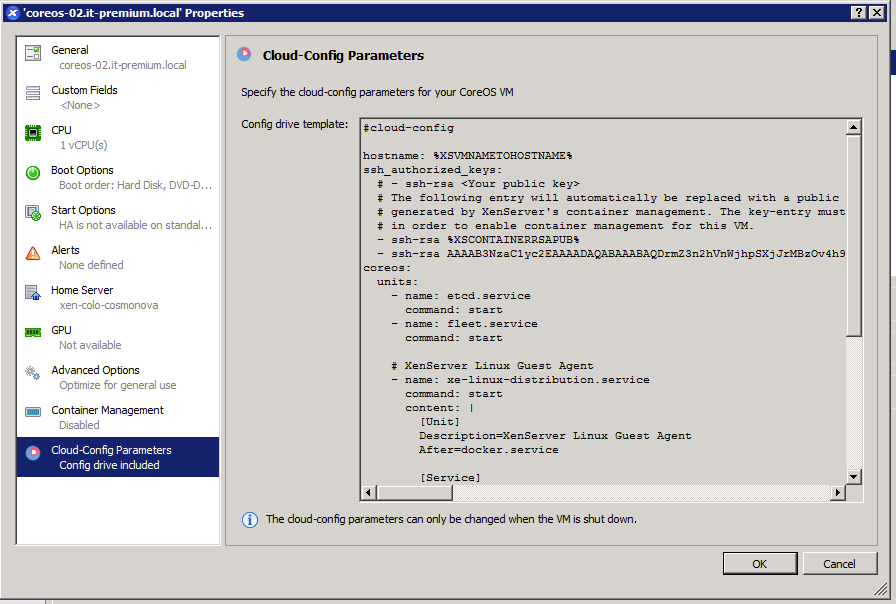Screen dimensions: 896x604
Task: Click the 'name: etcd.service' line
Action: tap(461, 295)
